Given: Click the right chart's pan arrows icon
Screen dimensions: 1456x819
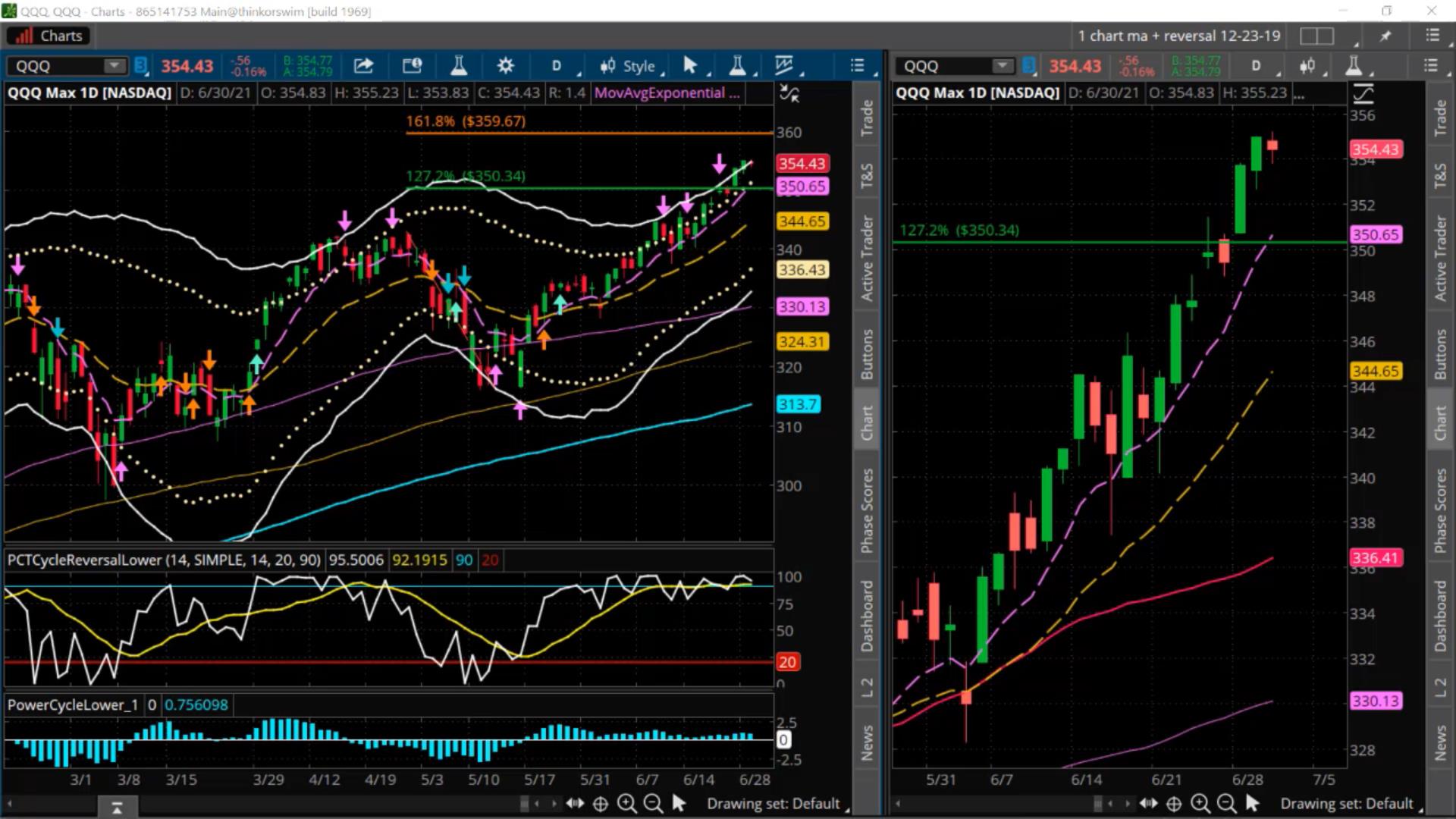Looking at the screenshot, I should pyautogui.click(x=1148, y=804).
